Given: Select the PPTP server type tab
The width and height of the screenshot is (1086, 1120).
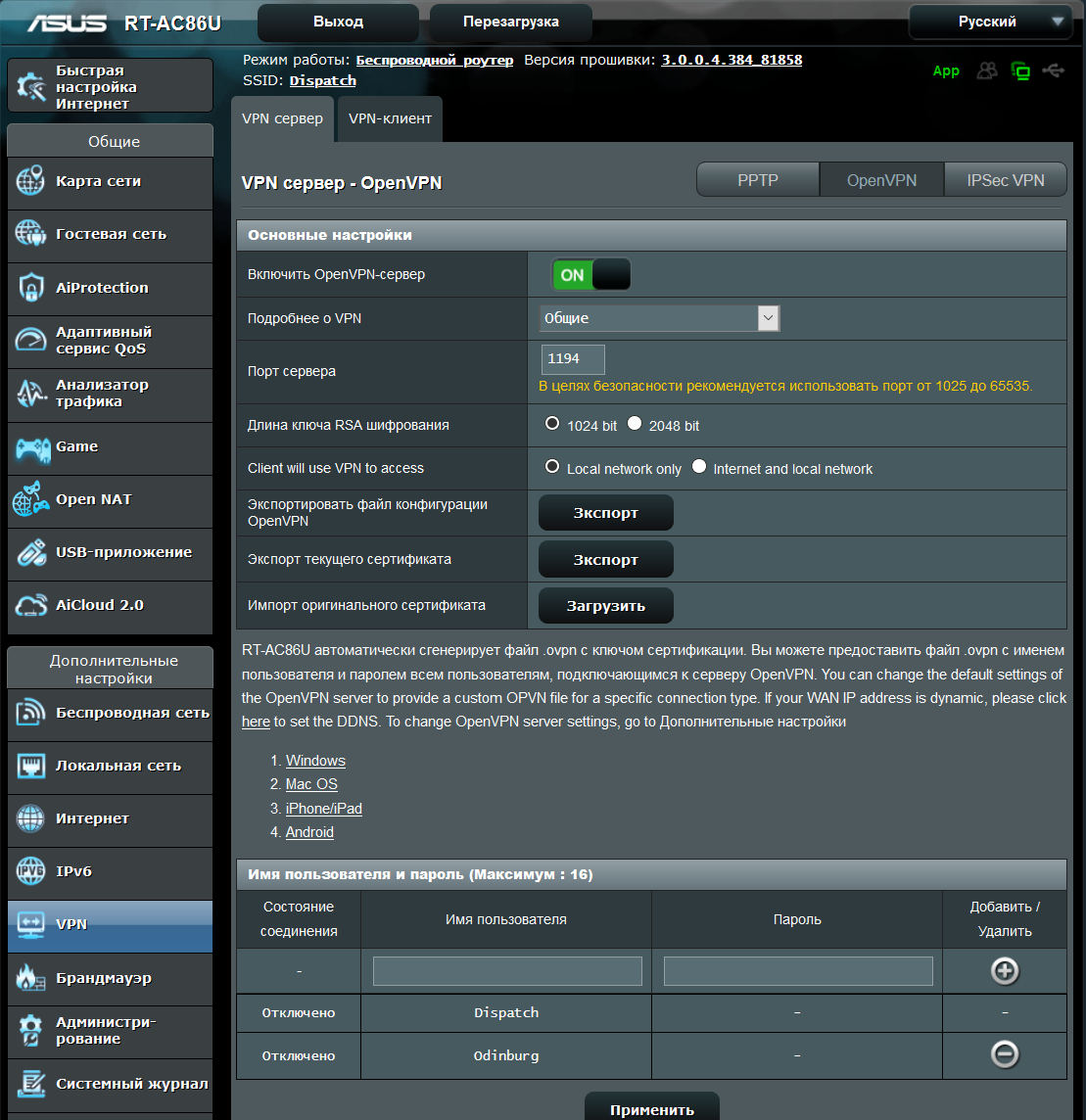Looking at the screenshot, I should [x=758, y=180].
